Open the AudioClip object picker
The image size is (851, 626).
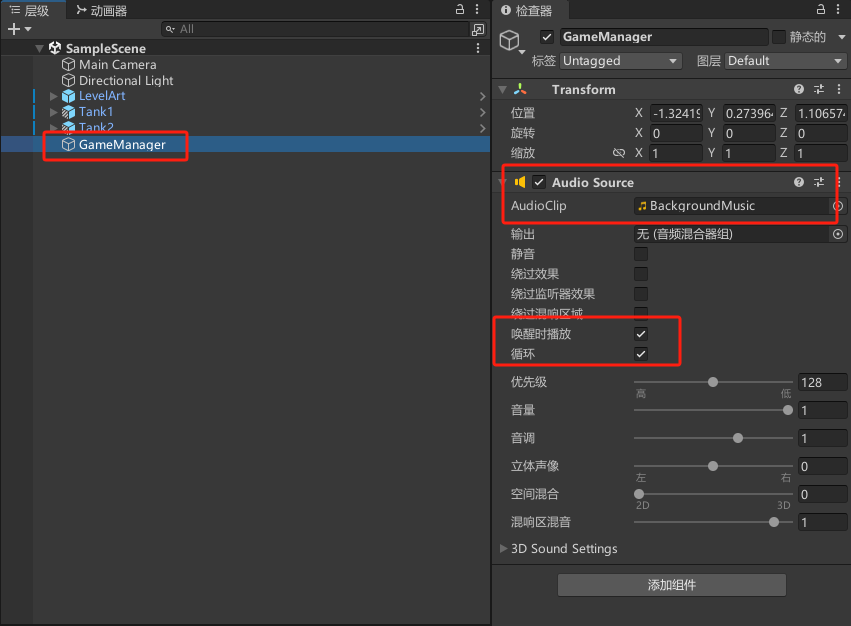(x=839, y=206)
